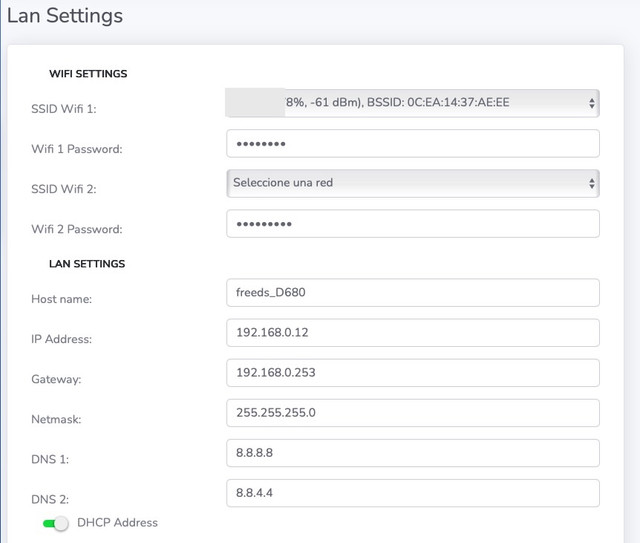Click the 'WIFI SETTINGS' section heading
This screenshot has width=640, height=543.
[88, 74]
